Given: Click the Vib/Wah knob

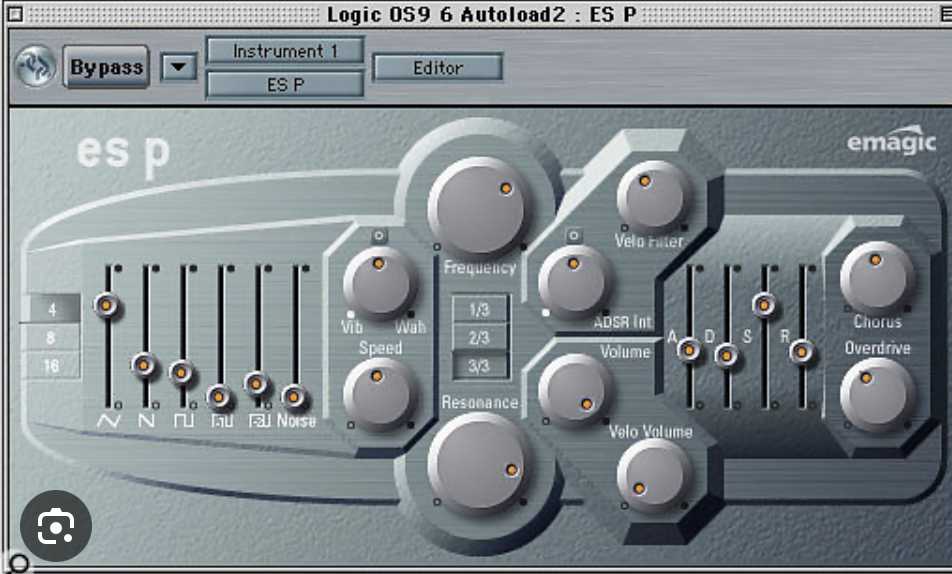Looking at the screenshot, I should [x=380, y=283].
